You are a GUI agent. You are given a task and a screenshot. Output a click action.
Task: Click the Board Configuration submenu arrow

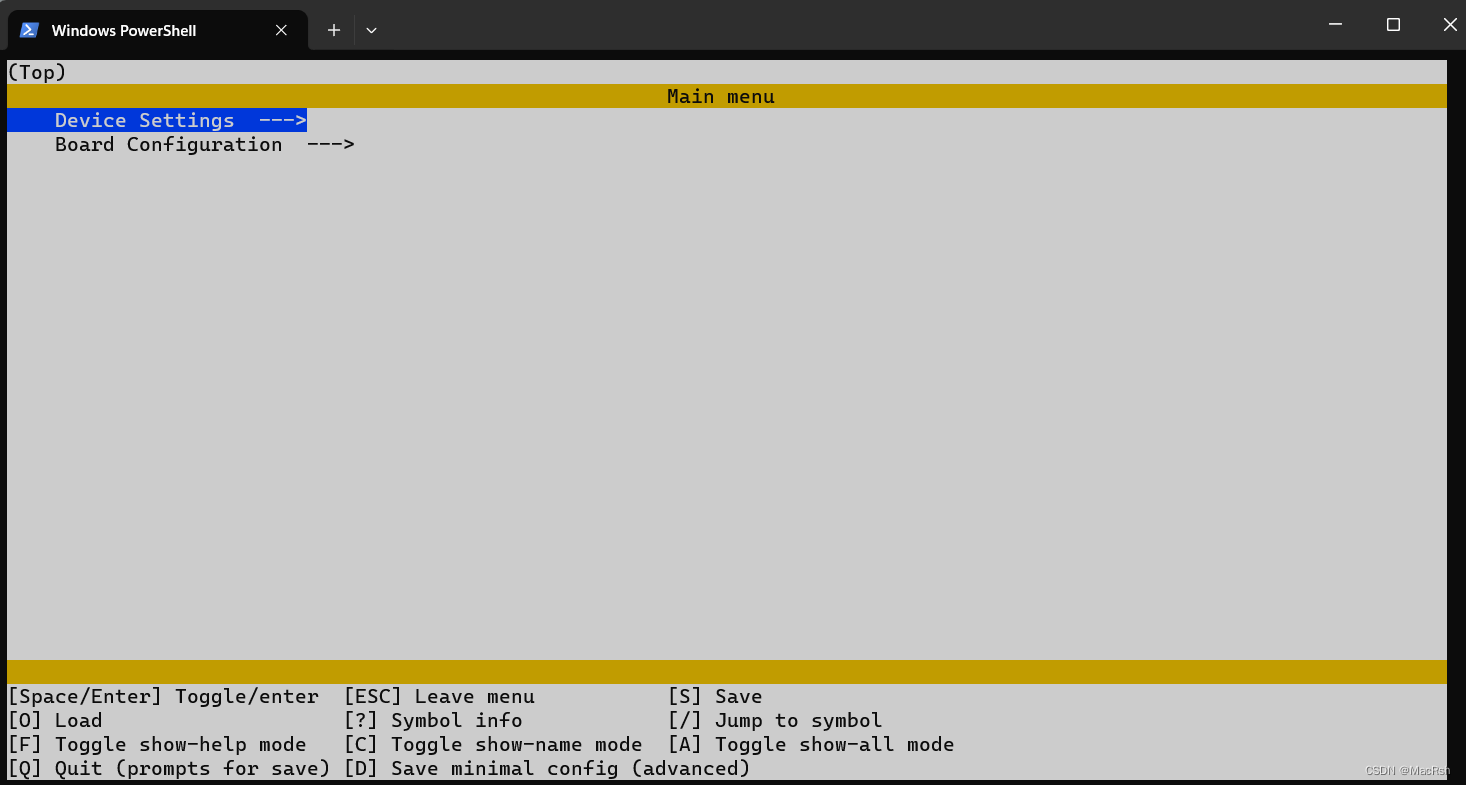coord(331,144)
